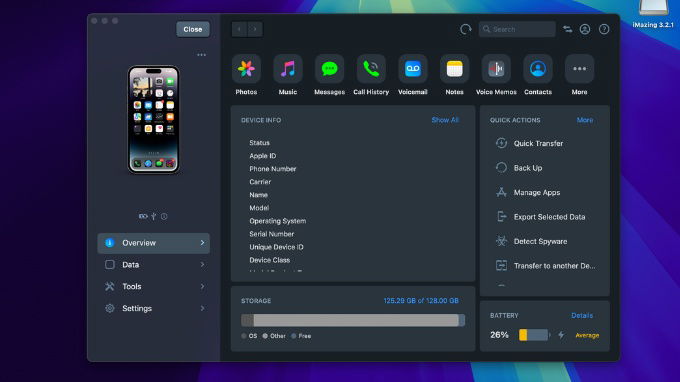Open the Photos app icon
680x382 pixels.
point(246,69)
